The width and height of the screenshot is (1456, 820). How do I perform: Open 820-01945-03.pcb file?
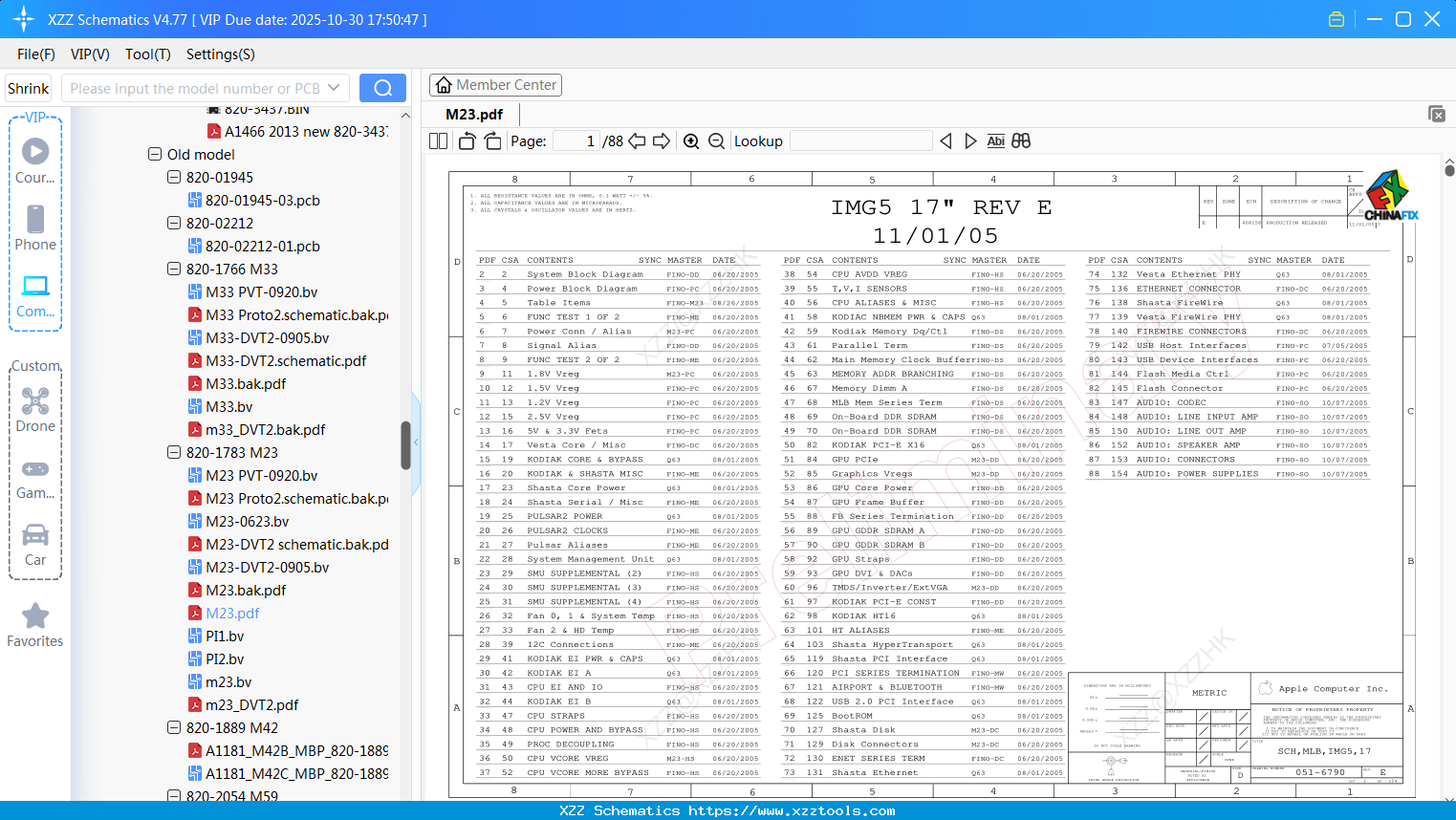254,200
